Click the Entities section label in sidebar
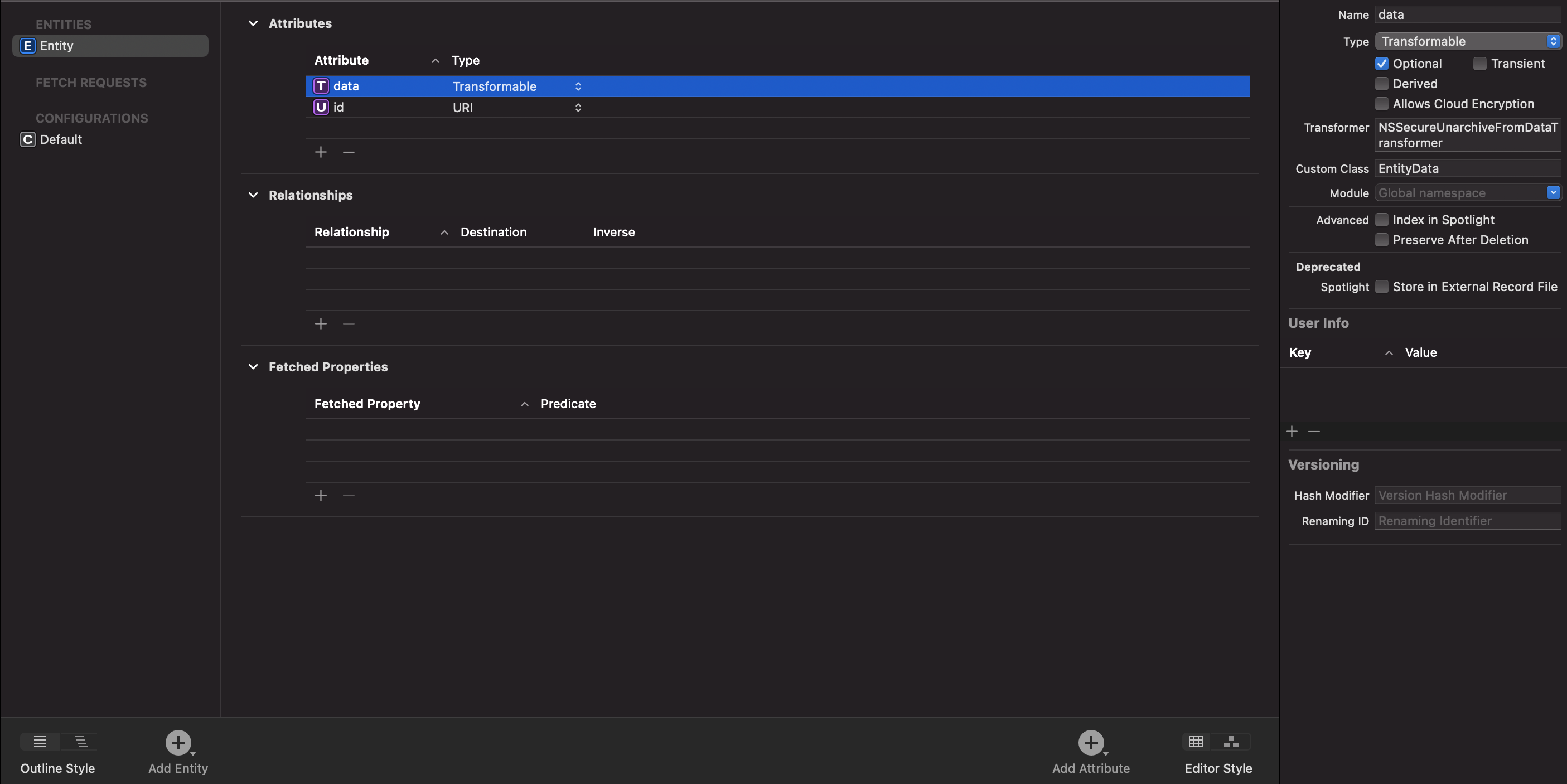The width and height of the screenshot is (1567, 784). 63,22
